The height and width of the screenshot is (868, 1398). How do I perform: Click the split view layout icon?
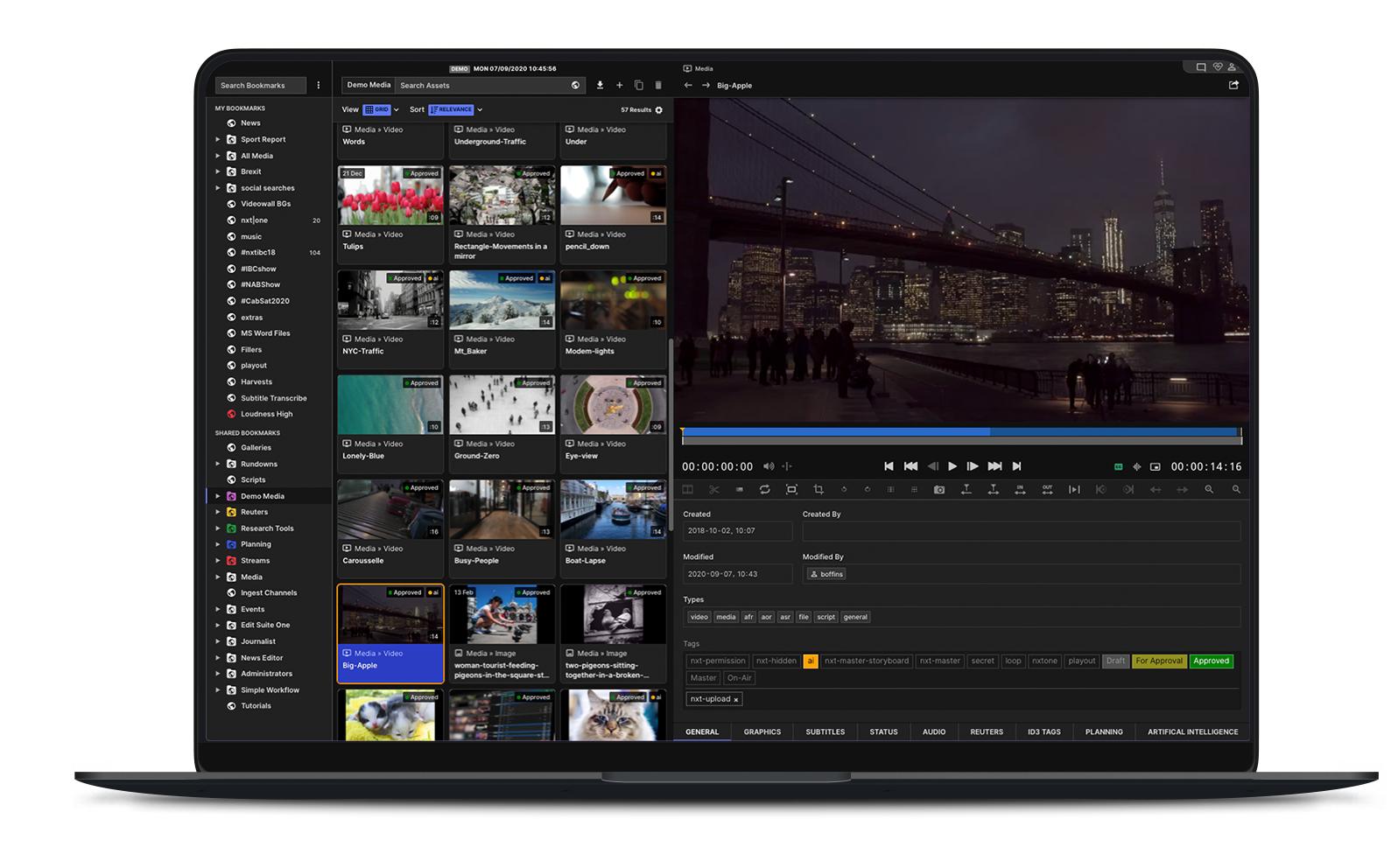688,489
